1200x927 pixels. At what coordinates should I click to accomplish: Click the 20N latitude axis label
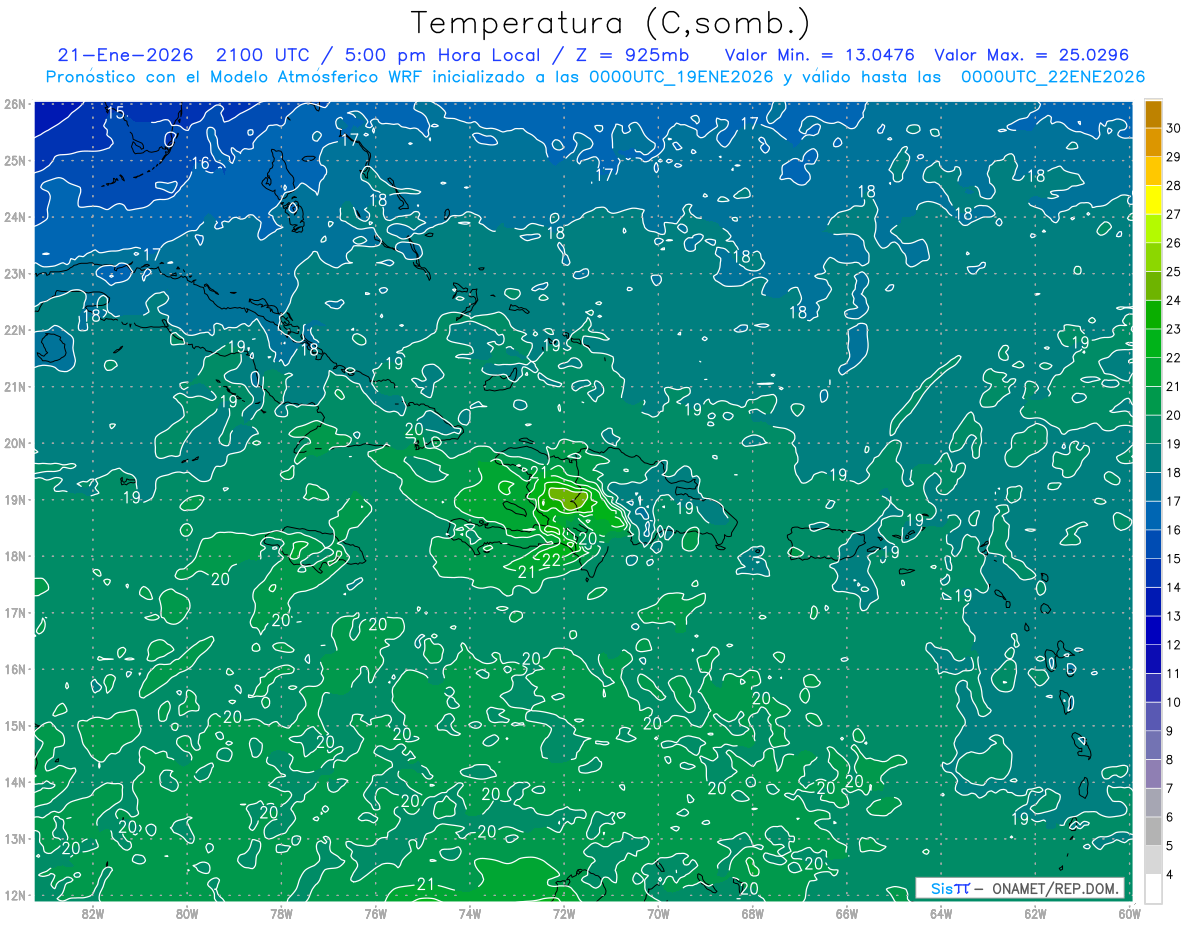[x=15, y=443]
